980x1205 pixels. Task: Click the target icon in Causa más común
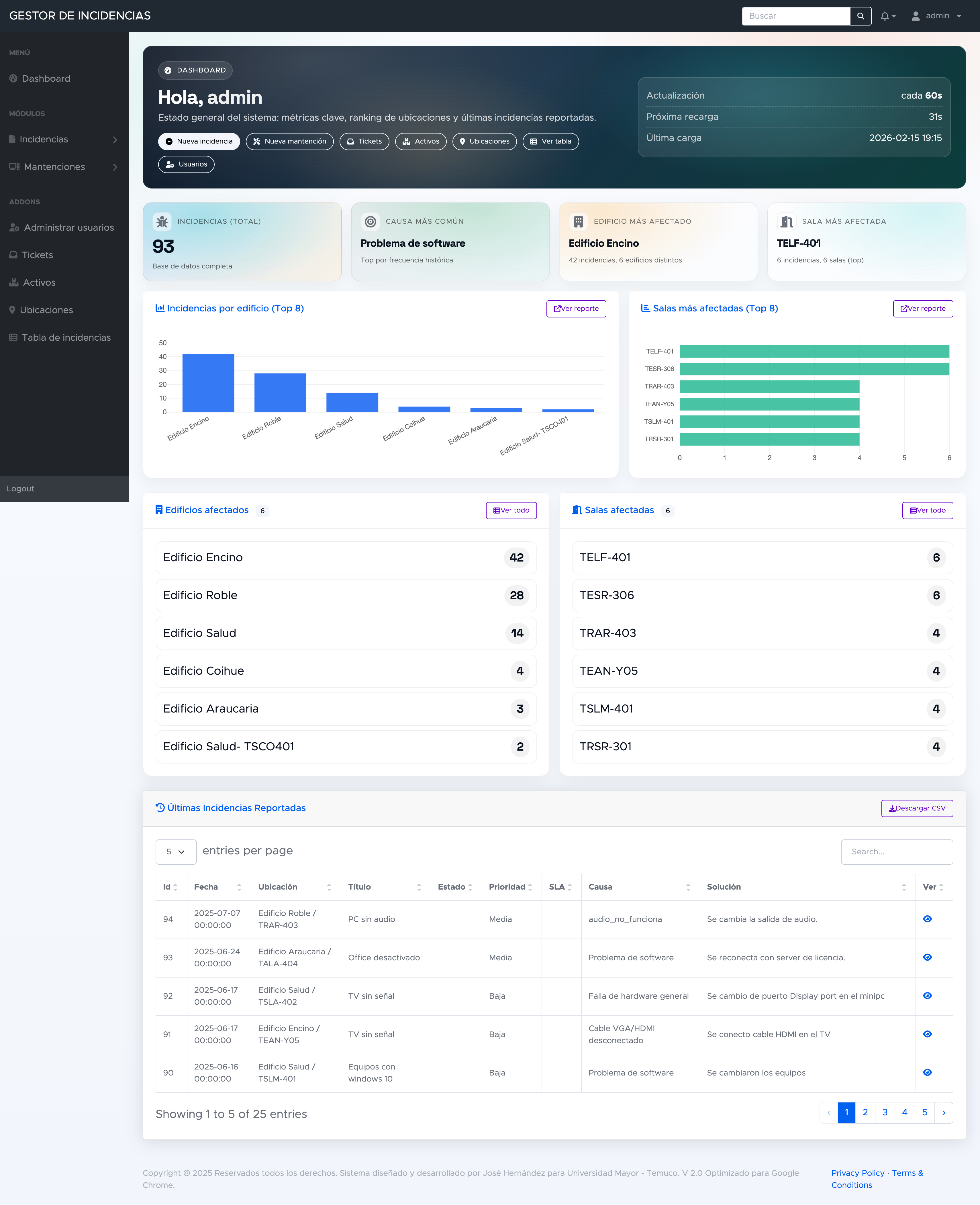[370, 222]
